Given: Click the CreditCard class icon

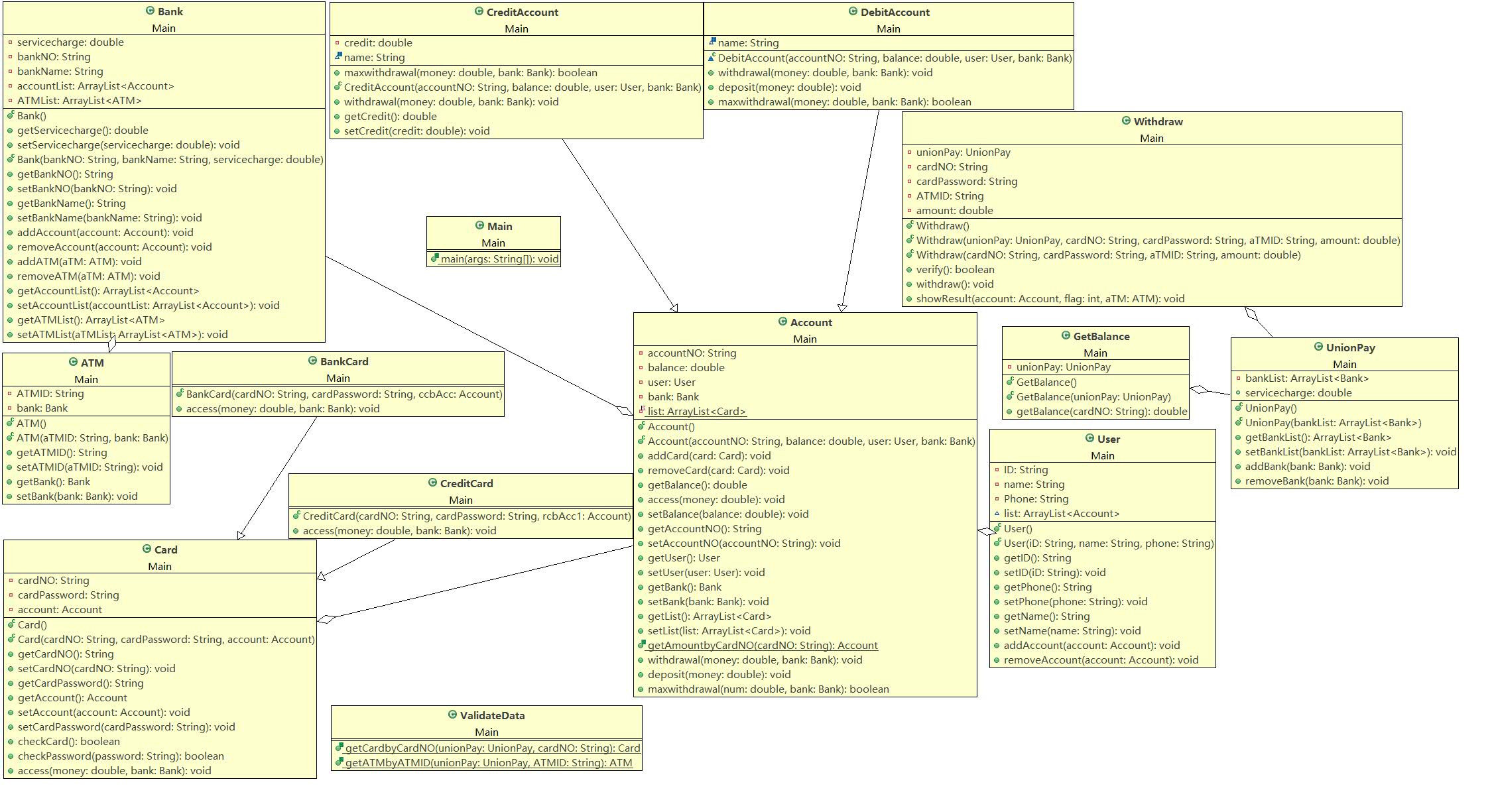Looking at the screenshot, I should [432, 483].
